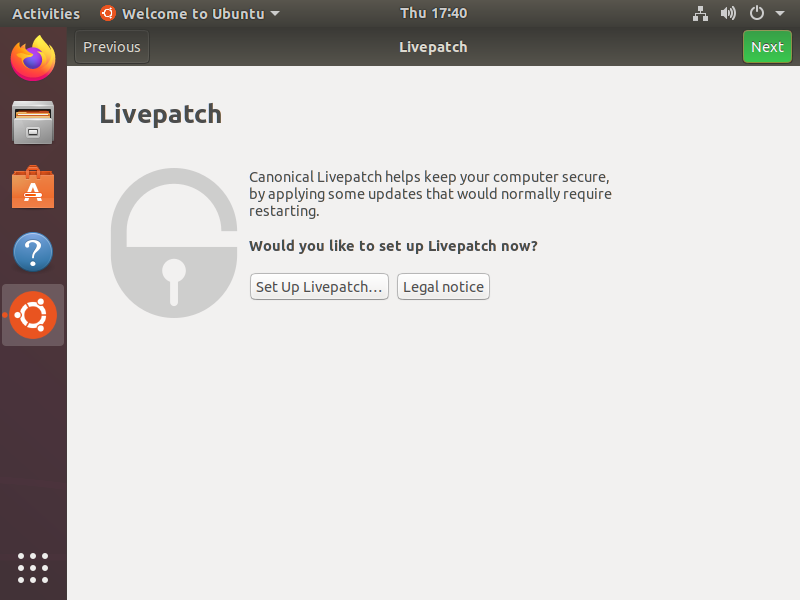This screenshot has width=800, height=600.
Task: Click the Livepatch page heading
Action: pos(161,114)
